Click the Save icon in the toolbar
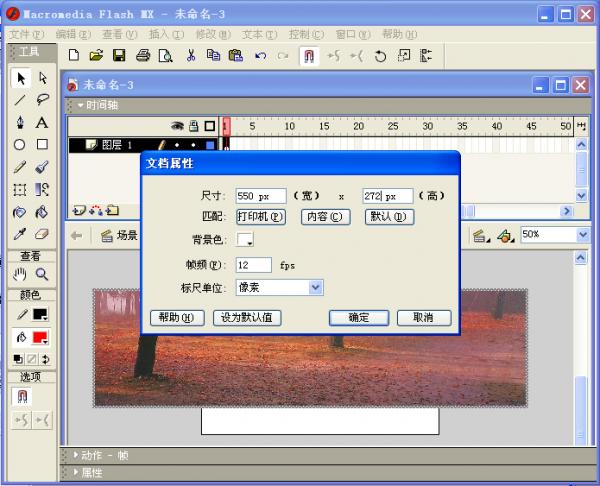Image resolution: width=600 pixels, height=486 pixels. click(x=119, y=55)
